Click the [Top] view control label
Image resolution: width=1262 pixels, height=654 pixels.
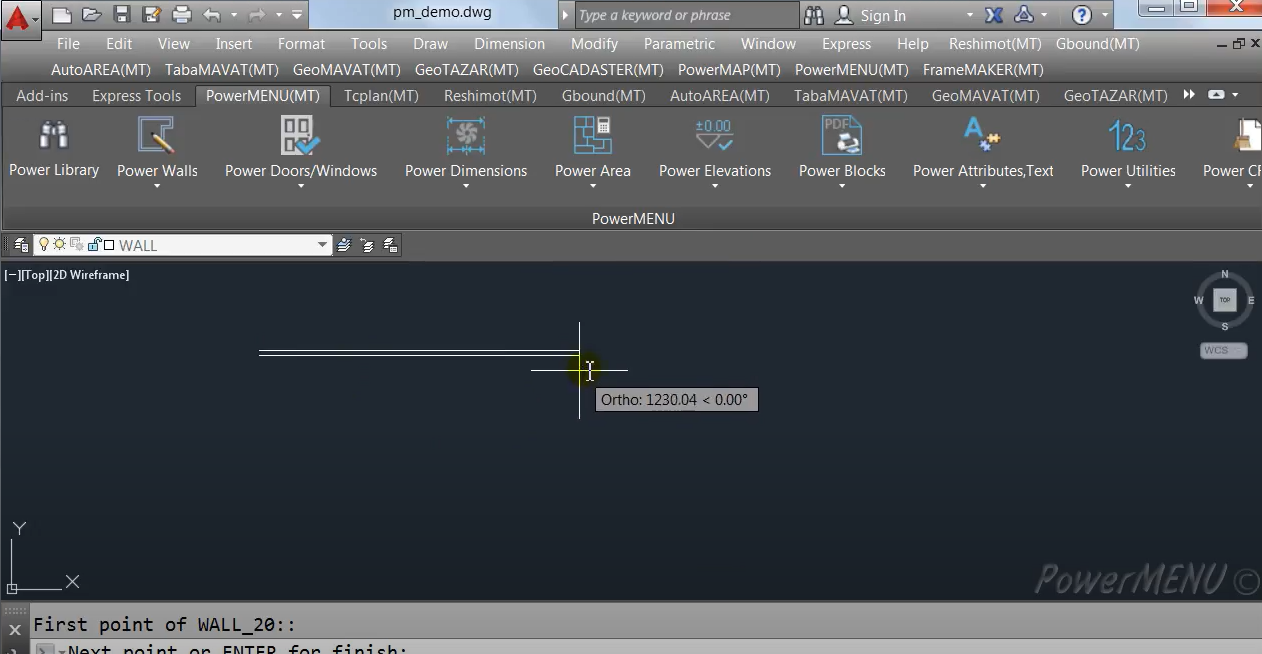[x=35, y=275]
